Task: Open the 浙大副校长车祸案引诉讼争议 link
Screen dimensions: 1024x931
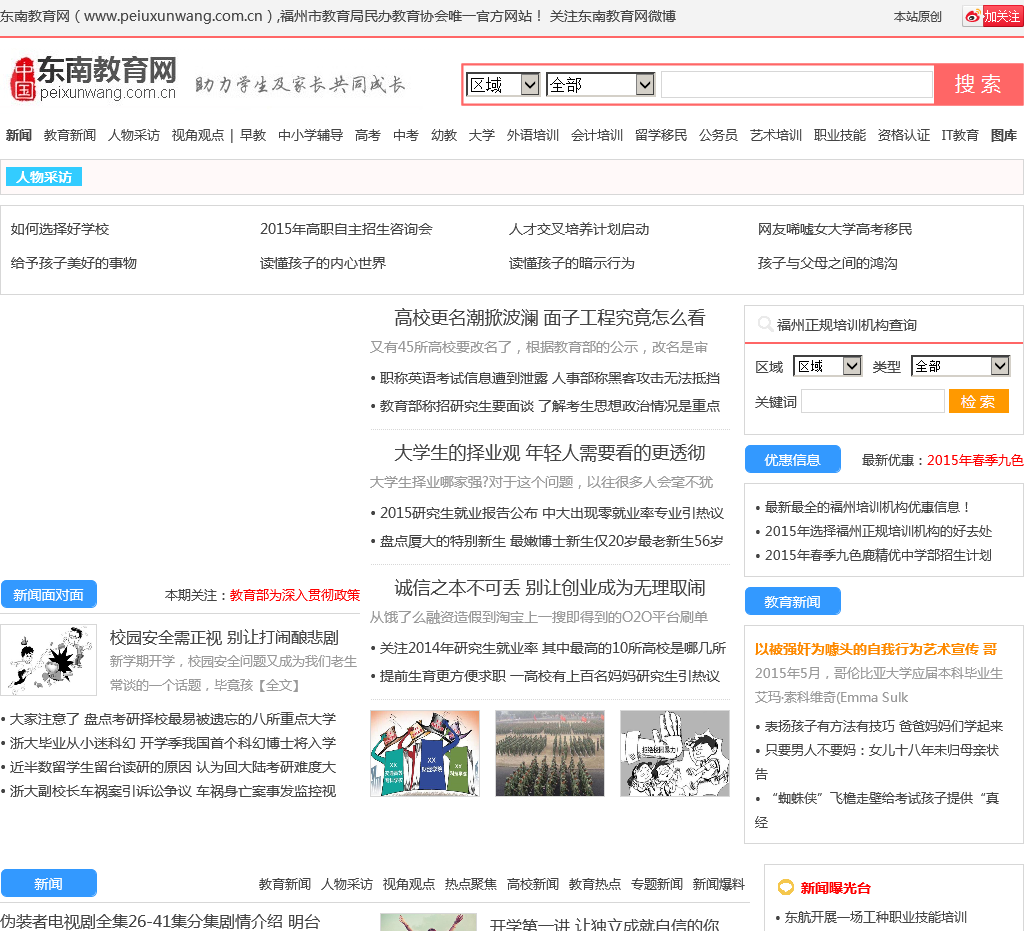Action: coord(173,791)
